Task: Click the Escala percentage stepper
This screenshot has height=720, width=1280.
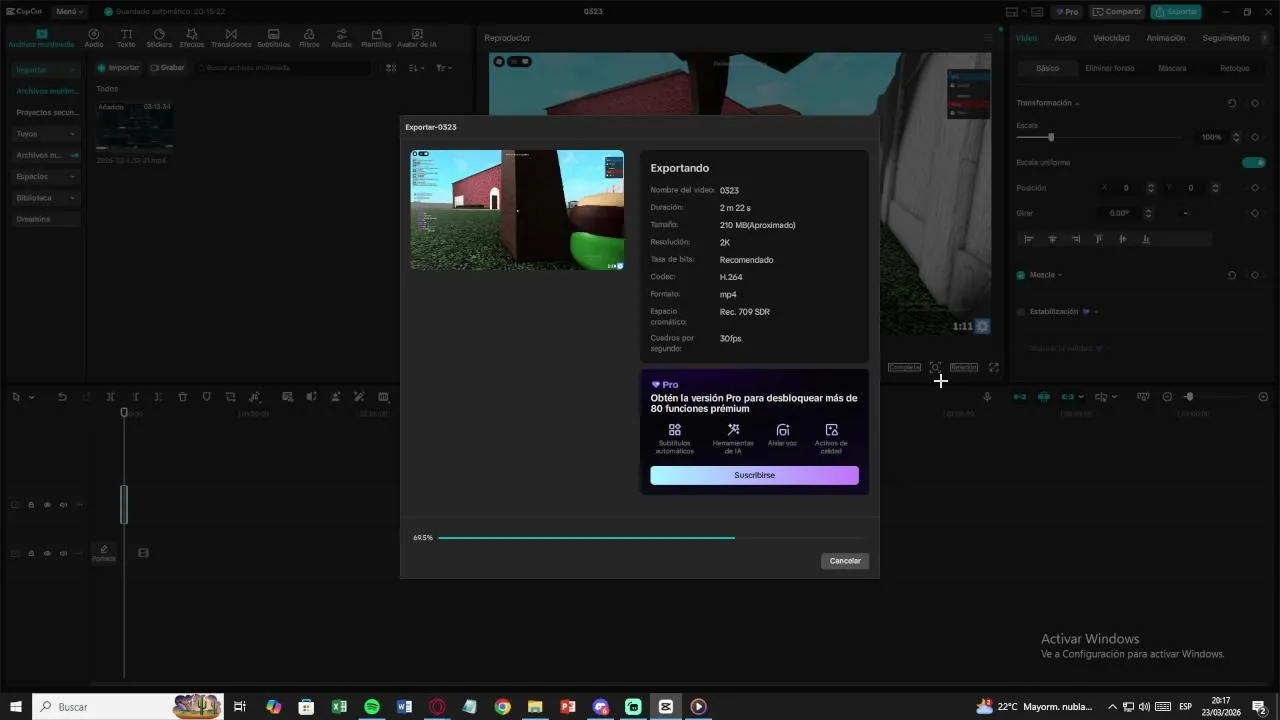Action: point(1236,137)
